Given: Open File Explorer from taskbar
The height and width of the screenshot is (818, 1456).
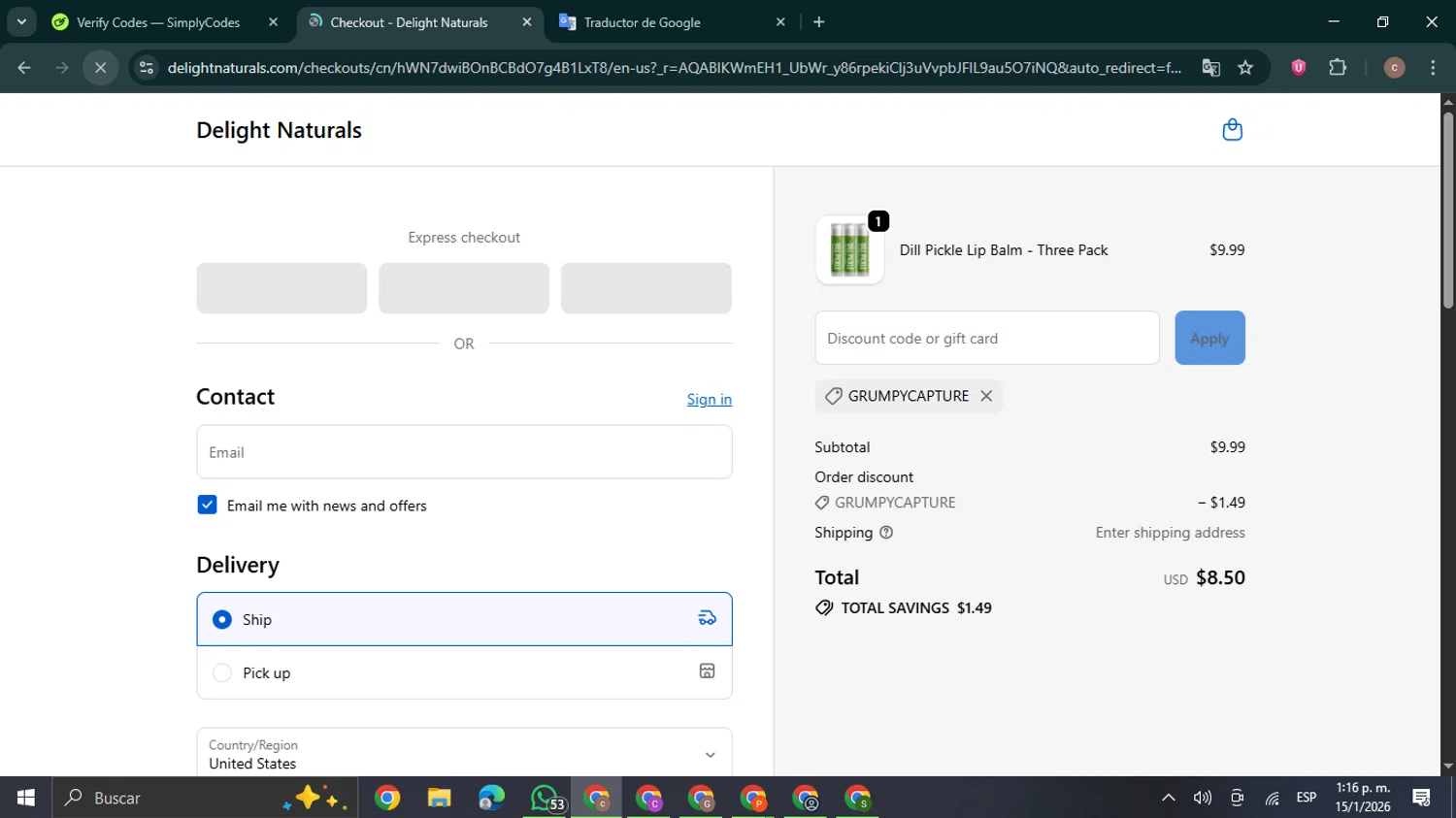Looking at the screenshot, I should (x=440, y=798).
